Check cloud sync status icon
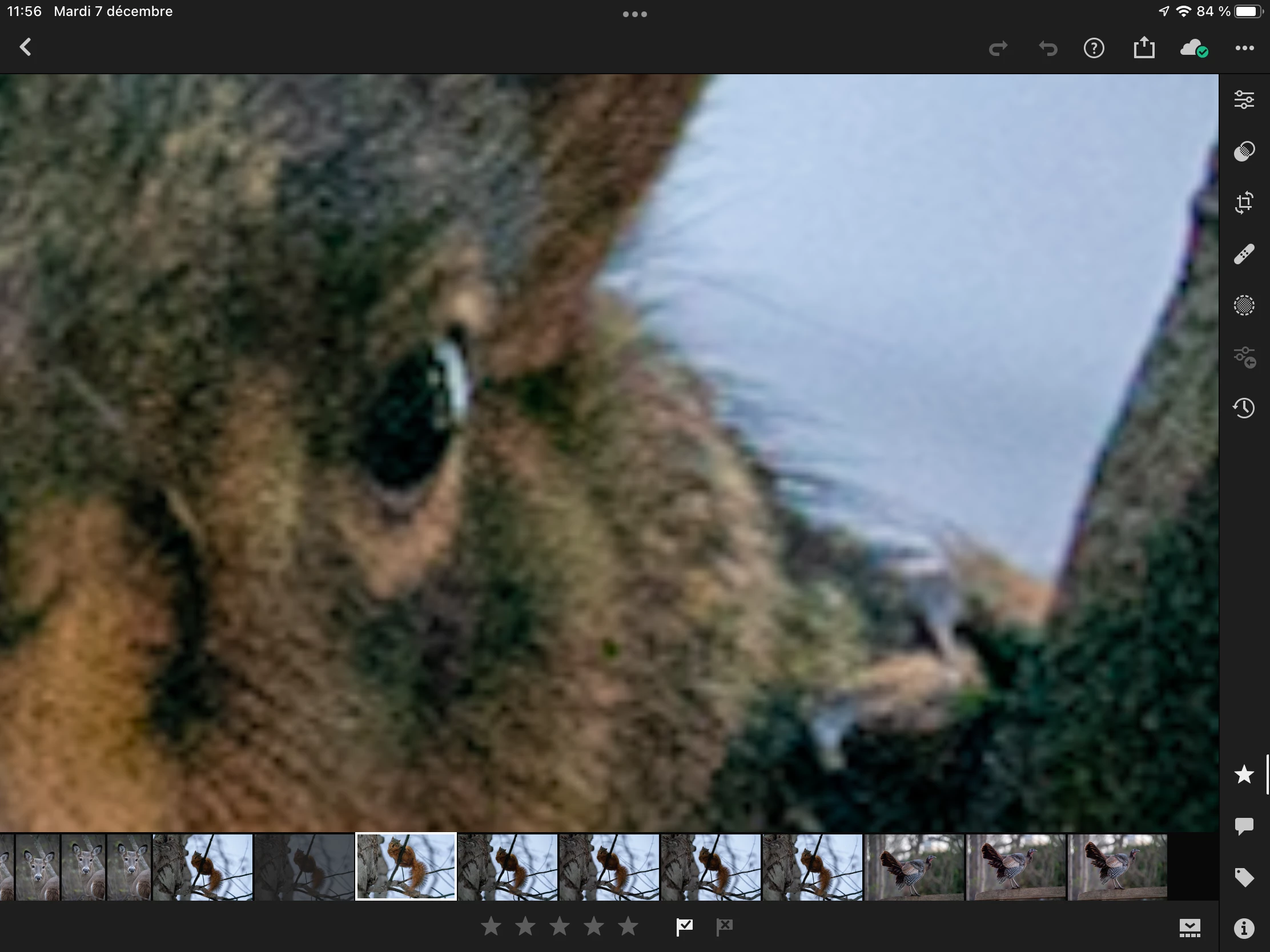The image size is (1270, 952). pos(1194,48)
